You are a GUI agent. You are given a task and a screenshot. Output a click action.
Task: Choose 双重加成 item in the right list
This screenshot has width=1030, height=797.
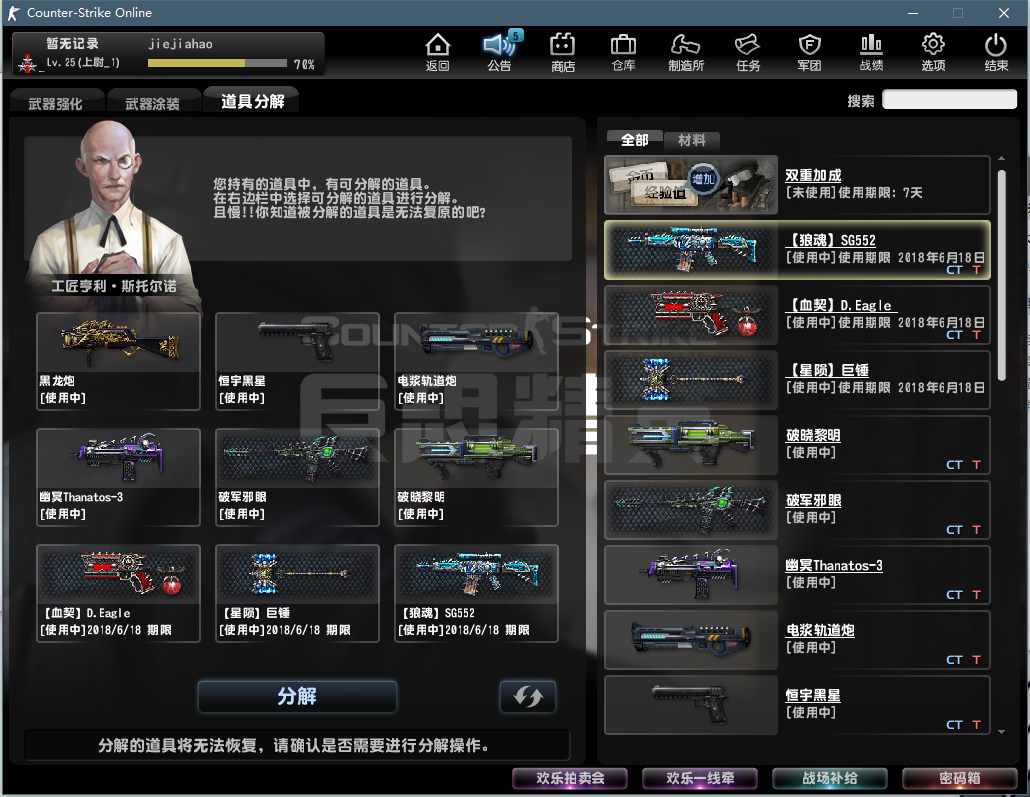pos(797,185)
